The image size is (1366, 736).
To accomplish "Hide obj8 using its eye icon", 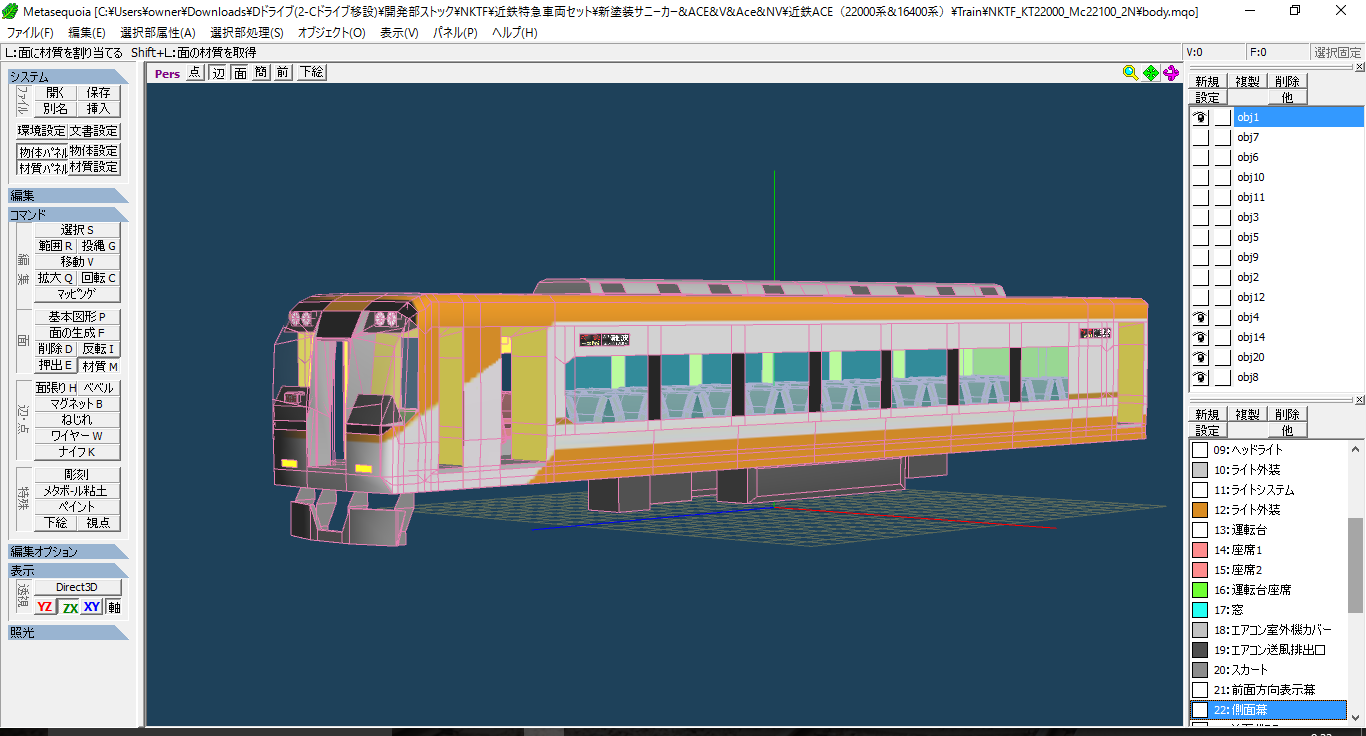I will point(1200,377).
